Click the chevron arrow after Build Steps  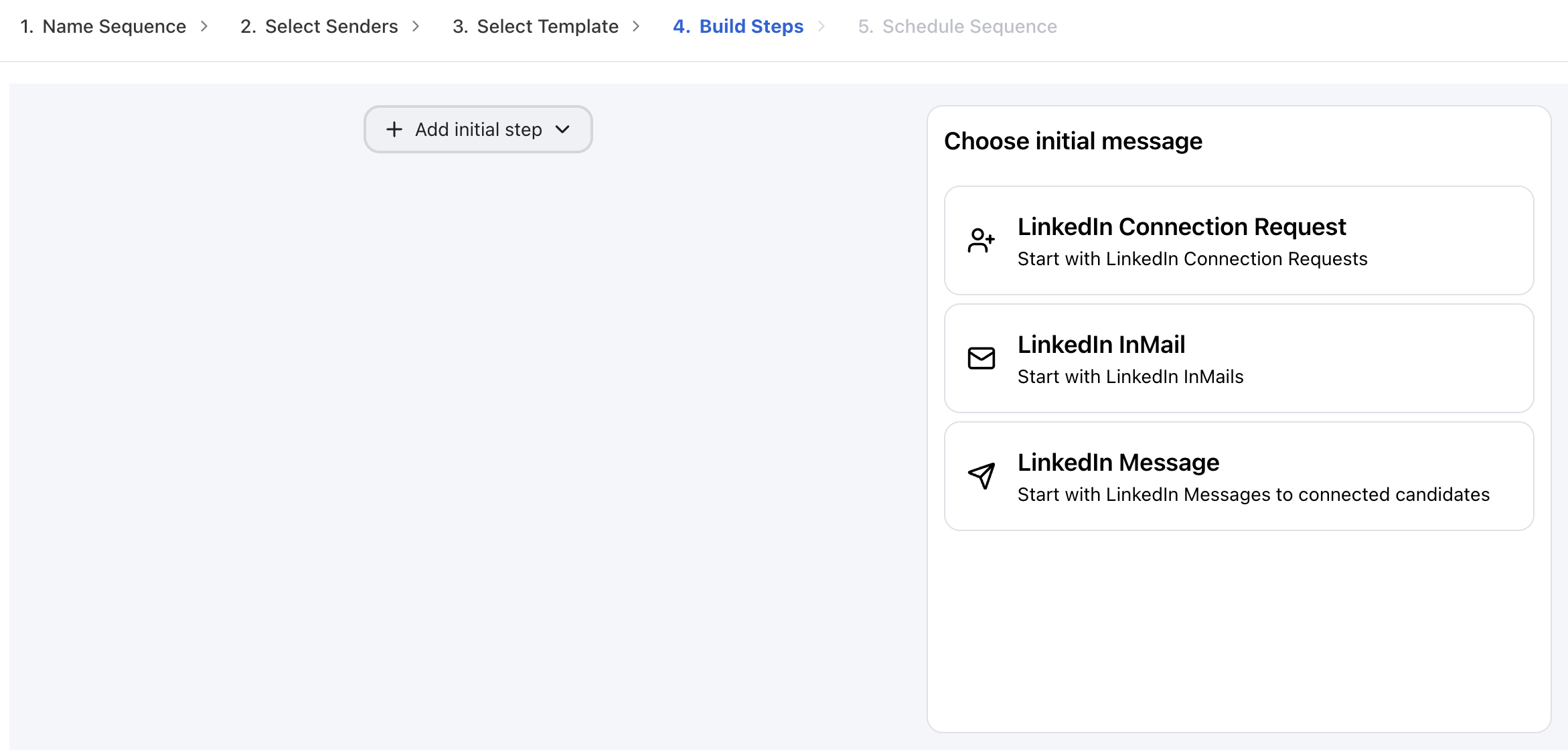coord(821,26)
